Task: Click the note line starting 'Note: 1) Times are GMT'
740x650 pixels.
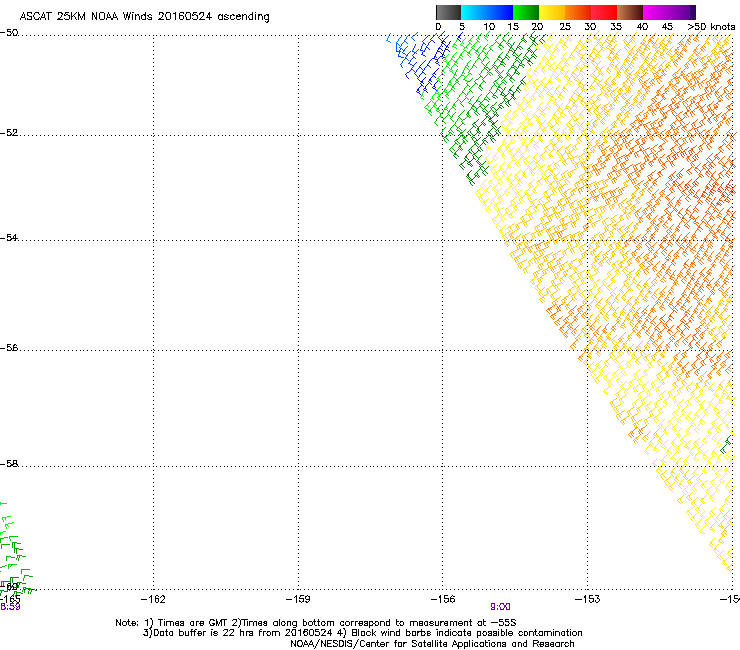Action: 315,623
